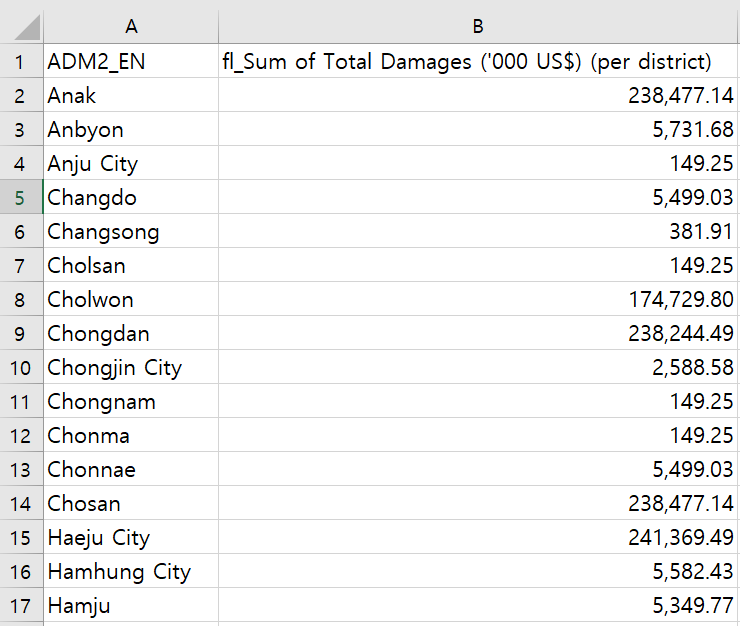Select the cell Cholwon
740x626 pixels.
click(131, 299)
